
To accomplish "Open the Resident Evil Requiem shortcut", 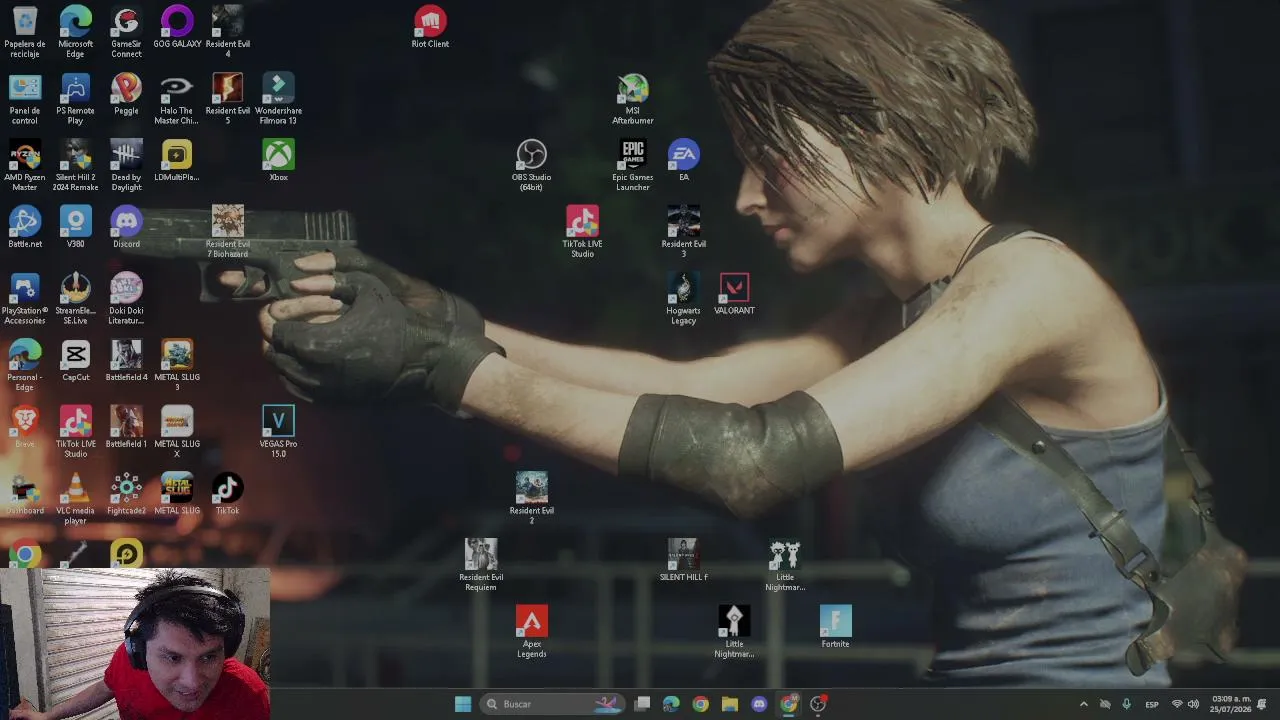I will pyautogui.click(x=481, y=566).
